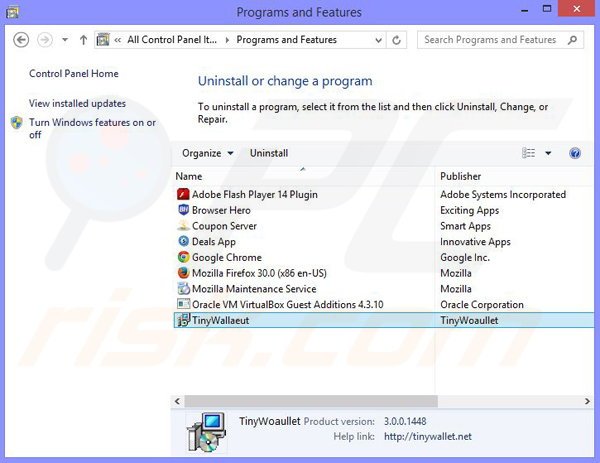Click the http://tinywallet.net help link
The height and width of the screenshot is (463, 600).
coord(427,437)
